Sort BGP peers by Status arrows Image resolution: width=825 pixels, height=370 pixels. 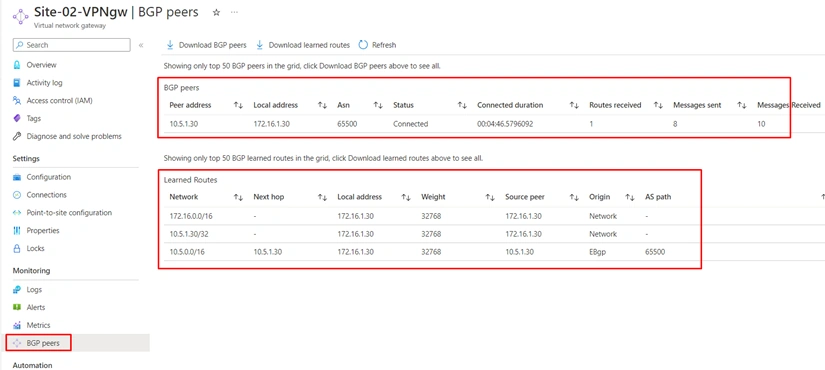pos(462,105)
